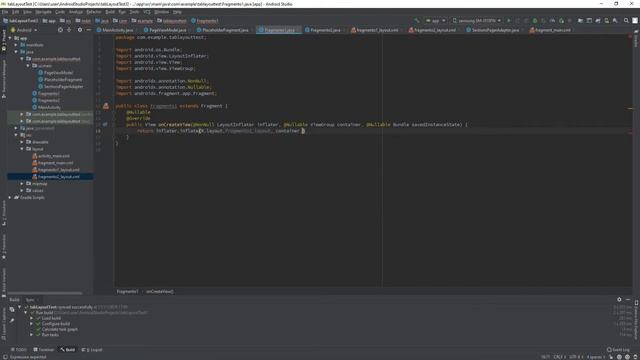Open the File menu

tap(5, 12)
